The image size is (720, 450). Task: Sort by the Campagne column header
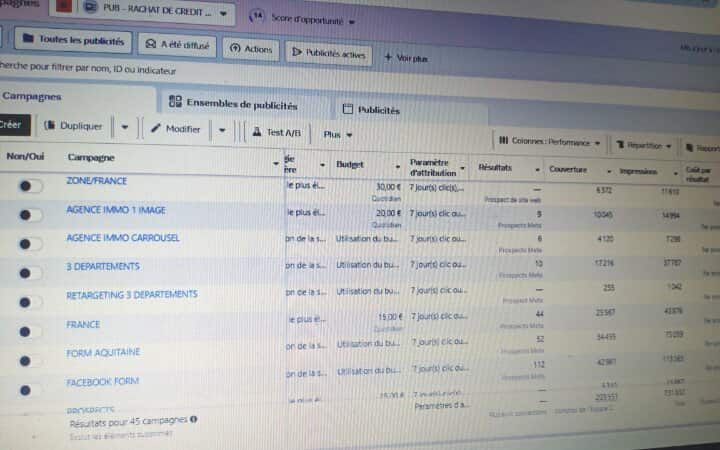[91, 158]
